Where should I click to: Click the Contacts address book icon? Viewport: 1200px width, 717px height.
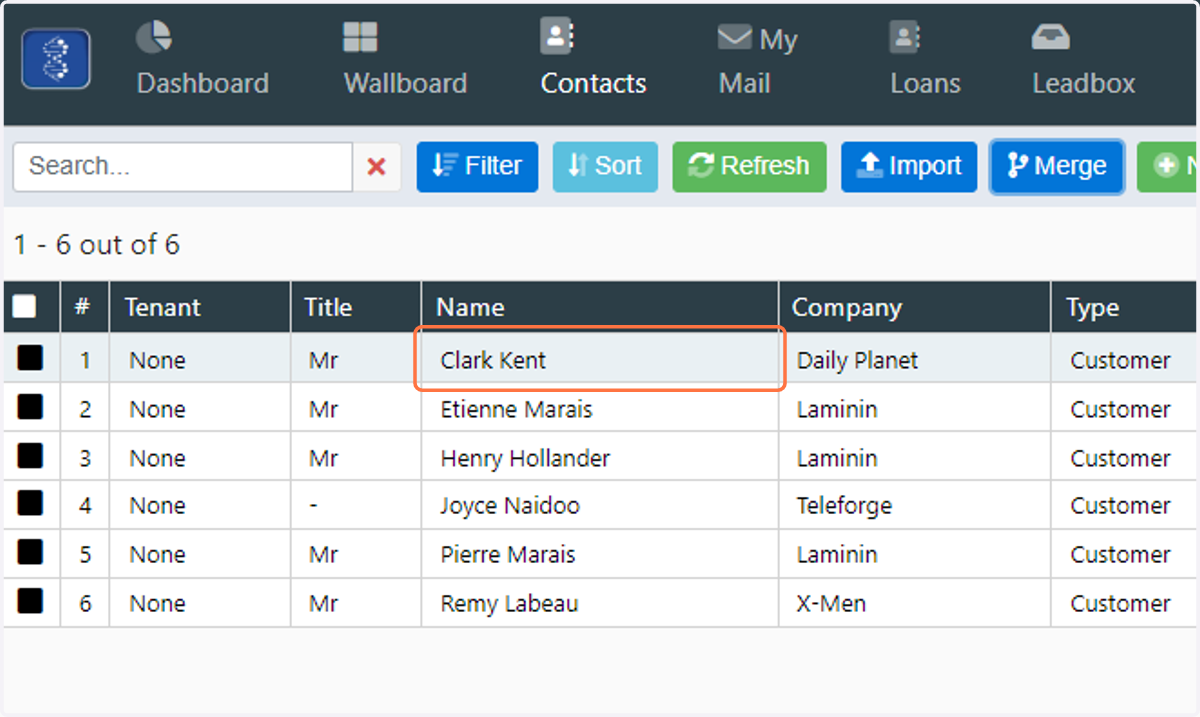click(x=557, y=37)
